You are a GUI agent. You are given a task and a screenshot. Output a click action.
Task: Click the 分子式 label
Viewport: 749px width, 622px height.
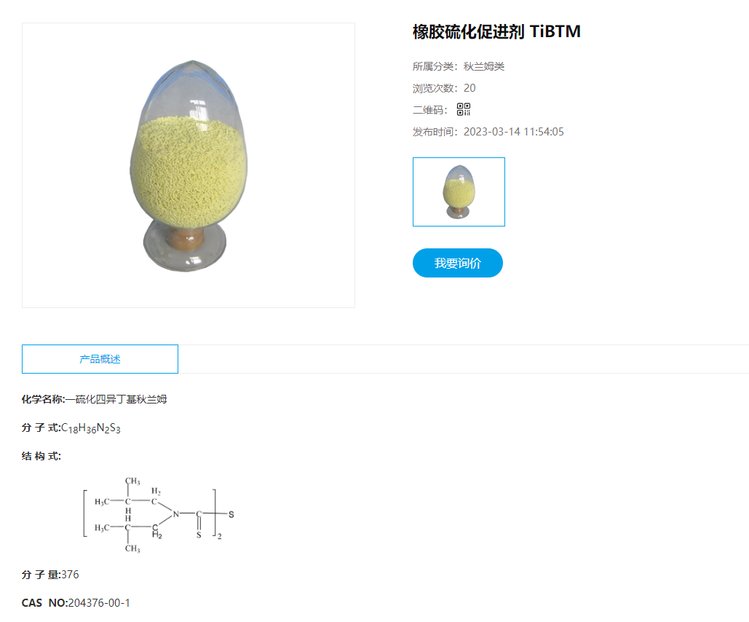tap(41, 428)
